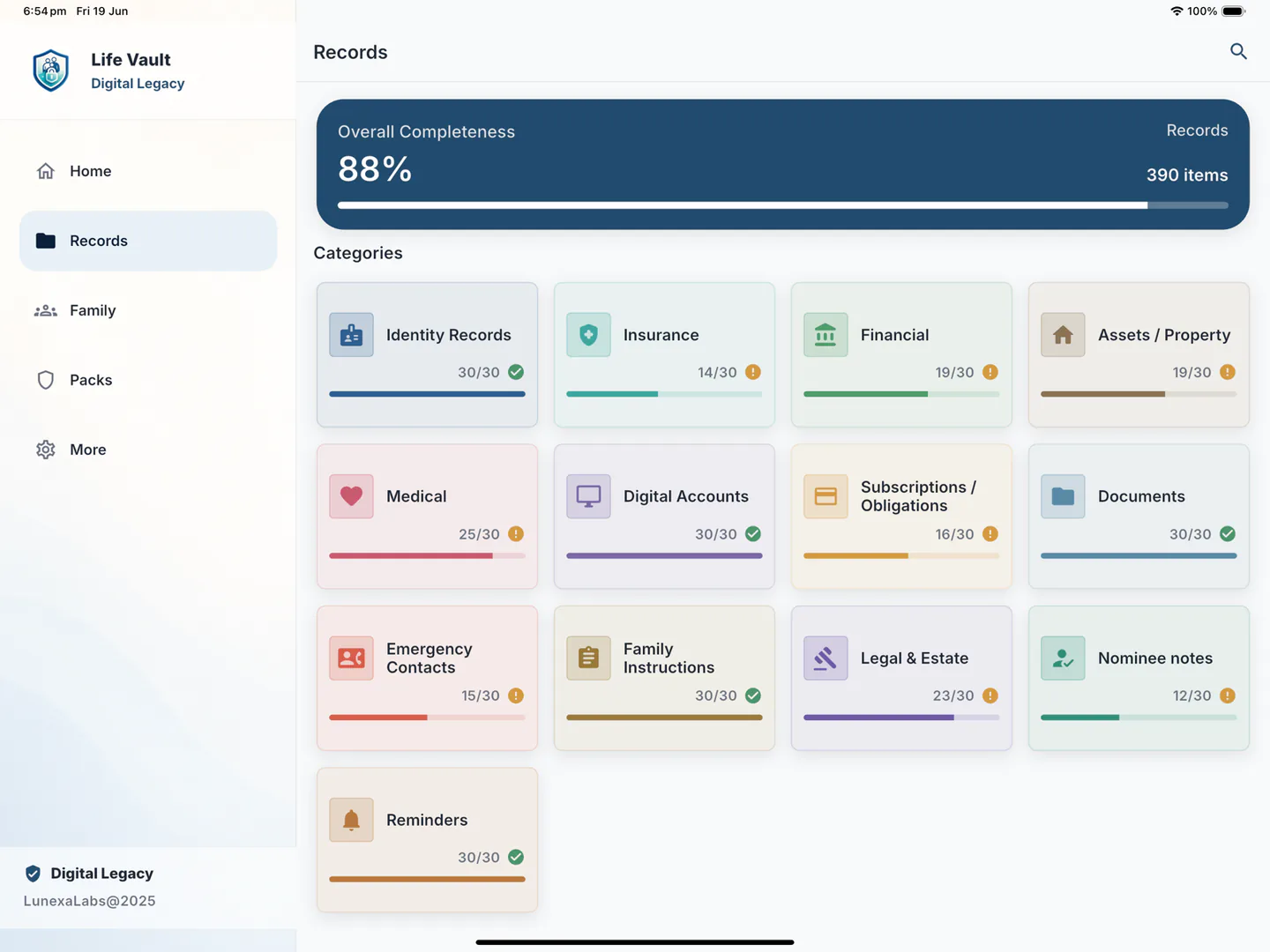This screenshot has width=1270, height=952.
Task: Click the Emergency Contacts contact-card icon
Action: [351, 658]
